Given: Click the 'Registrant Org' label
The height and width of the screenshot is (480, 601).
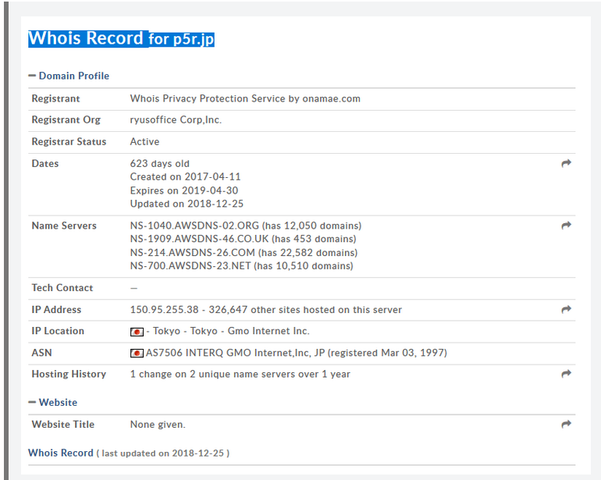Looking at the screenshot, I should 66,120.
